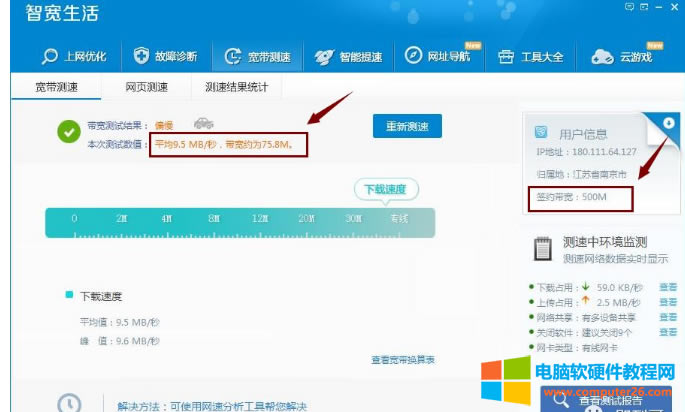The image size is (685, 412).
Task: Open 网址导航 compass icon
Action: (413, 55)
